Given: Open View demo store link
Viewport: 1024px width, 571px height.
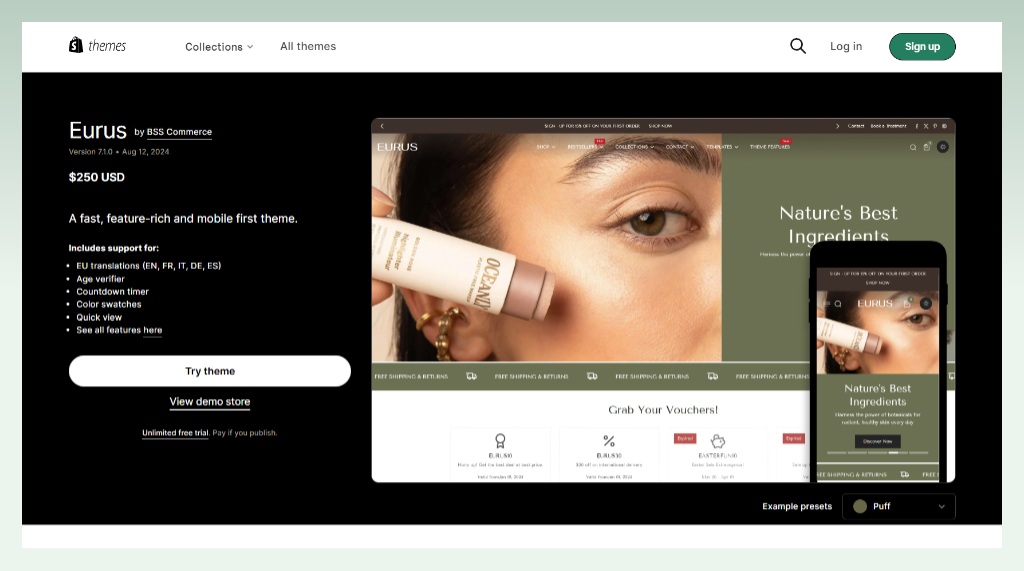Looking at the screenshot, I should (x=210, y=401).
